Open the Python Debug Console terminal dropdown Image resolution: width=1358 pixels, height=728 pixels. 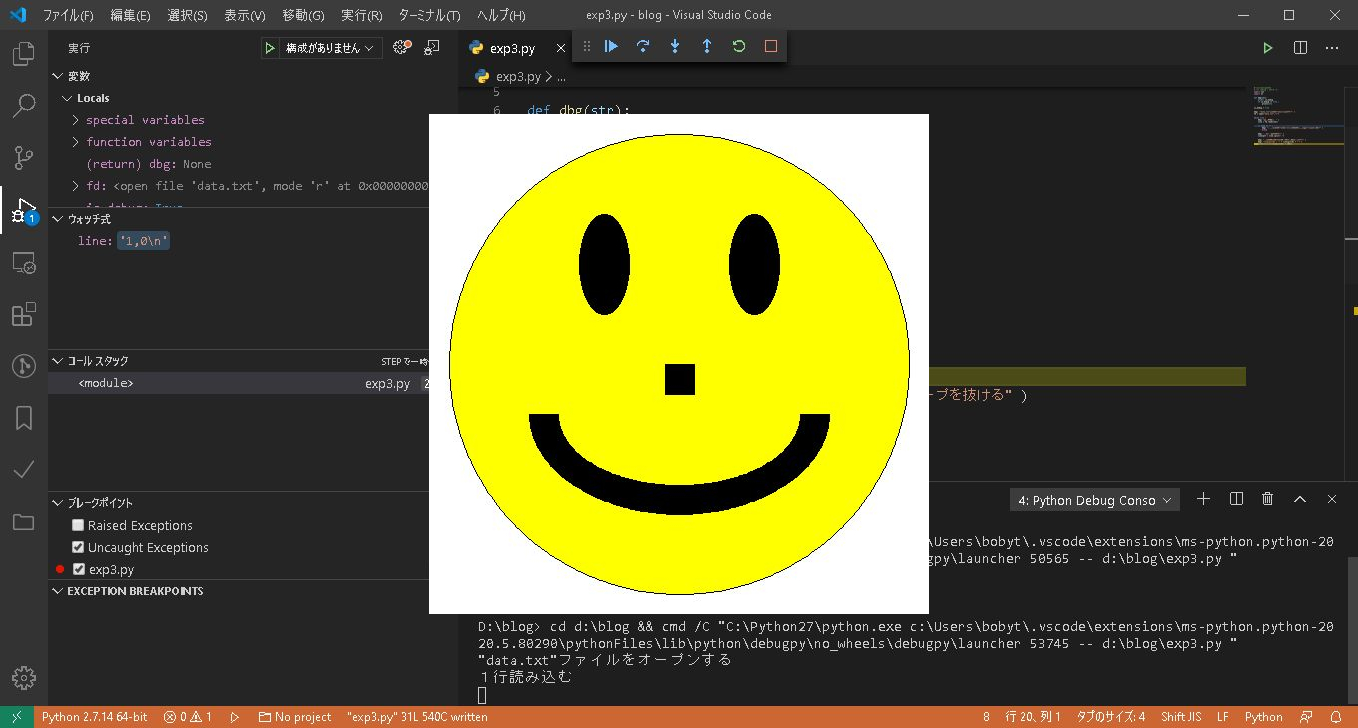click(1095, 500)
